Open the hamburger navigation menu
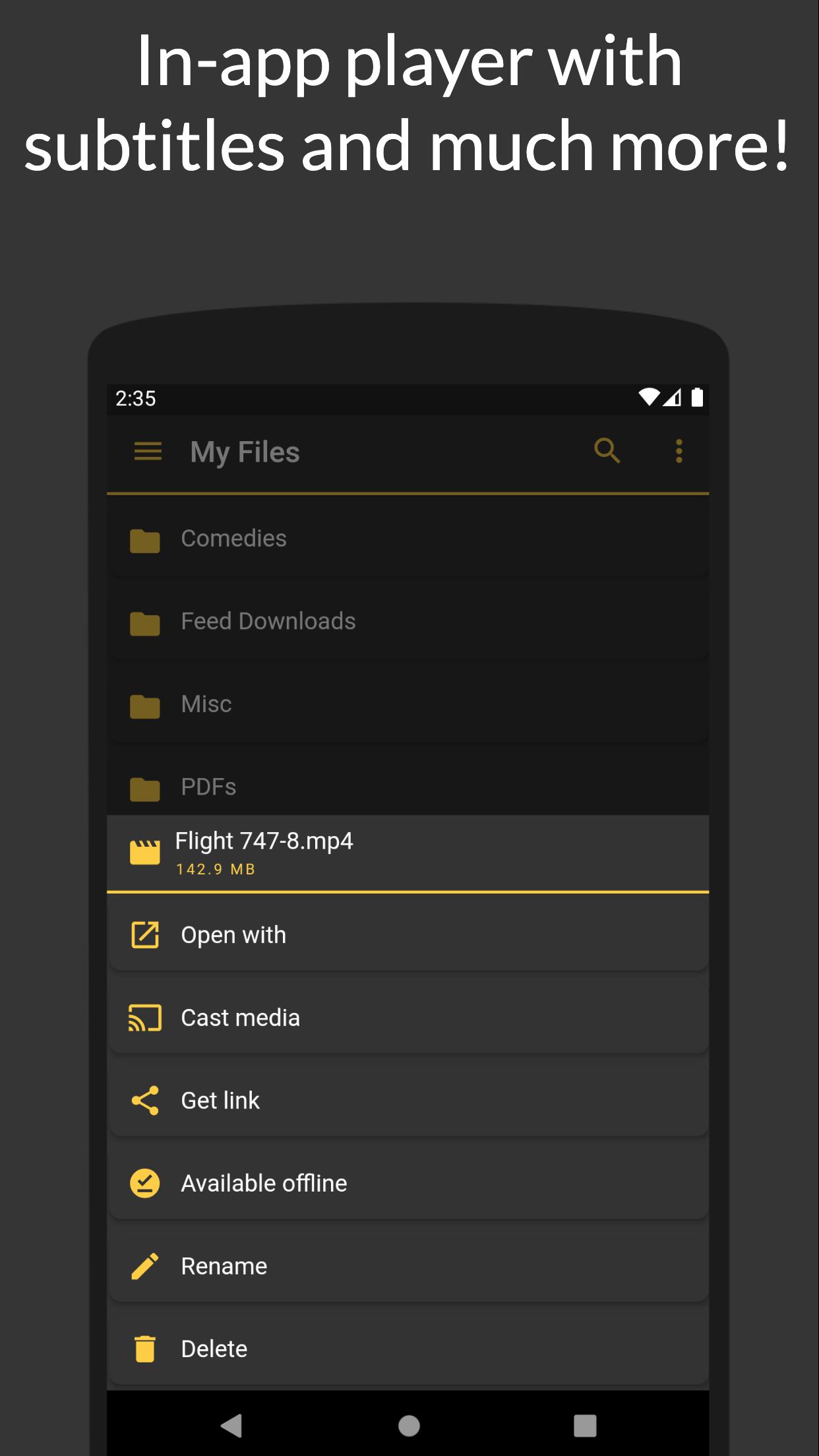This screenshot has width=819, height=1456. [148, 452]
